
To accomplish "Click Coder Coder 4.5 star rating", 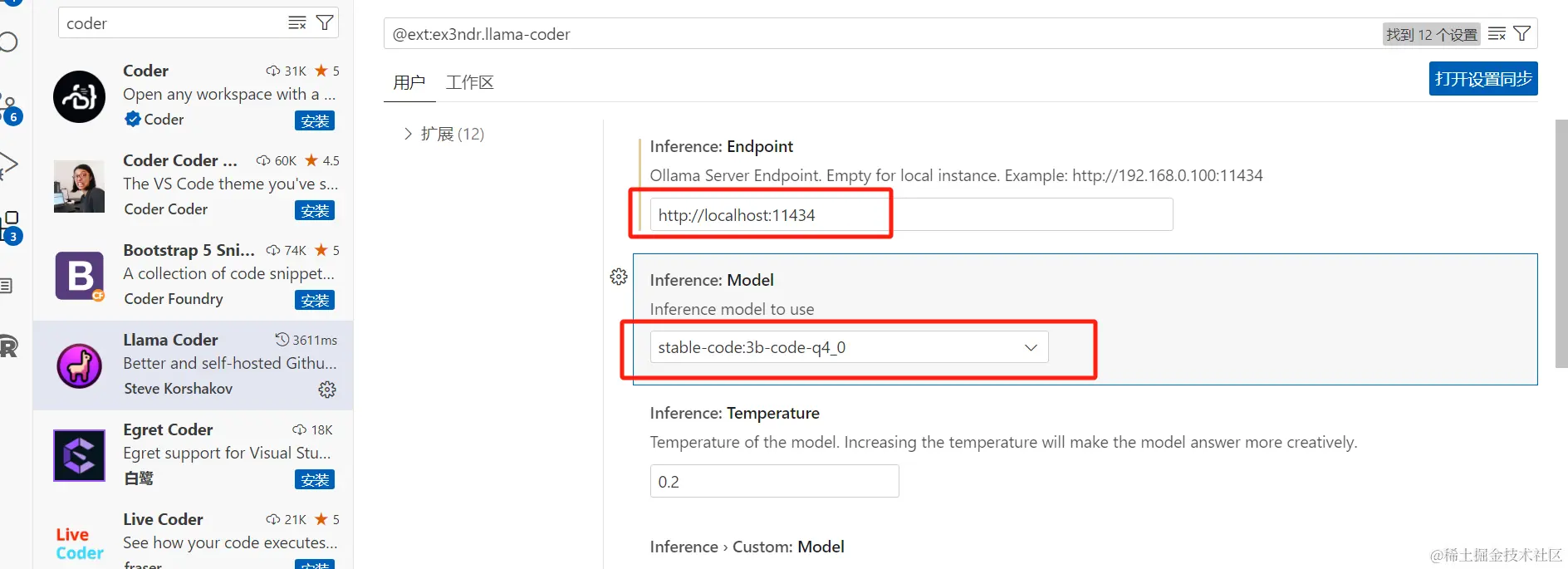I will (x=322, y=160).
